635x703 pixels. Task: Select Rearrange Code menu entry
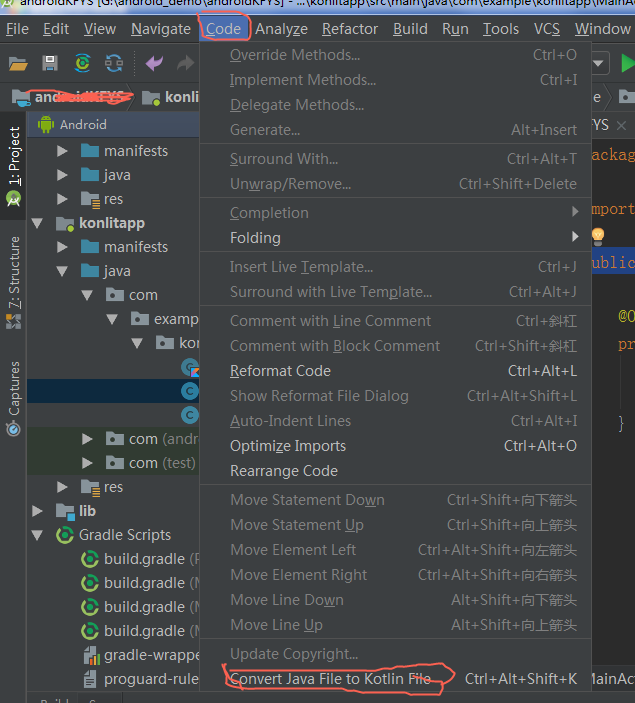[x=395, y=471]
